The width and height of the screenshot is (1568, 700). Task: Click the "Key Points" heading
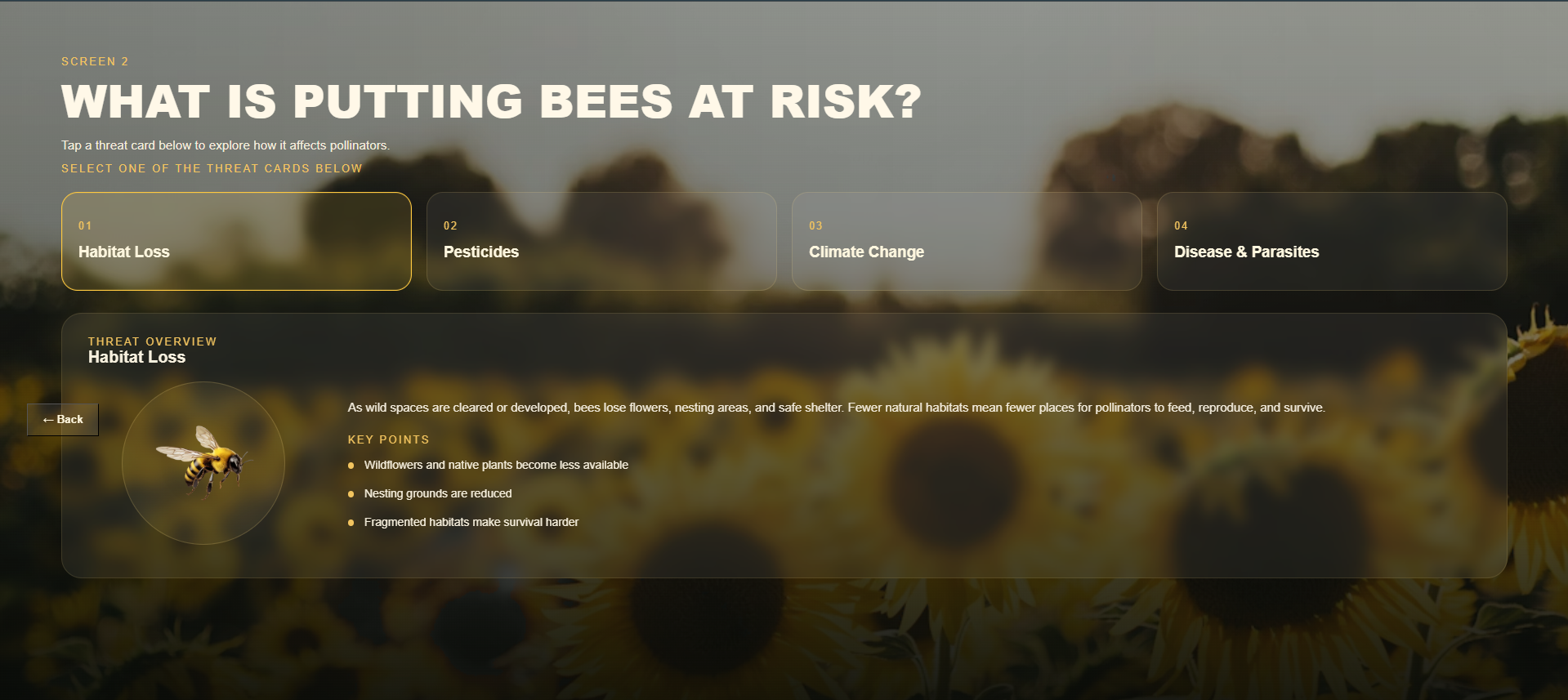coord(388,439)
